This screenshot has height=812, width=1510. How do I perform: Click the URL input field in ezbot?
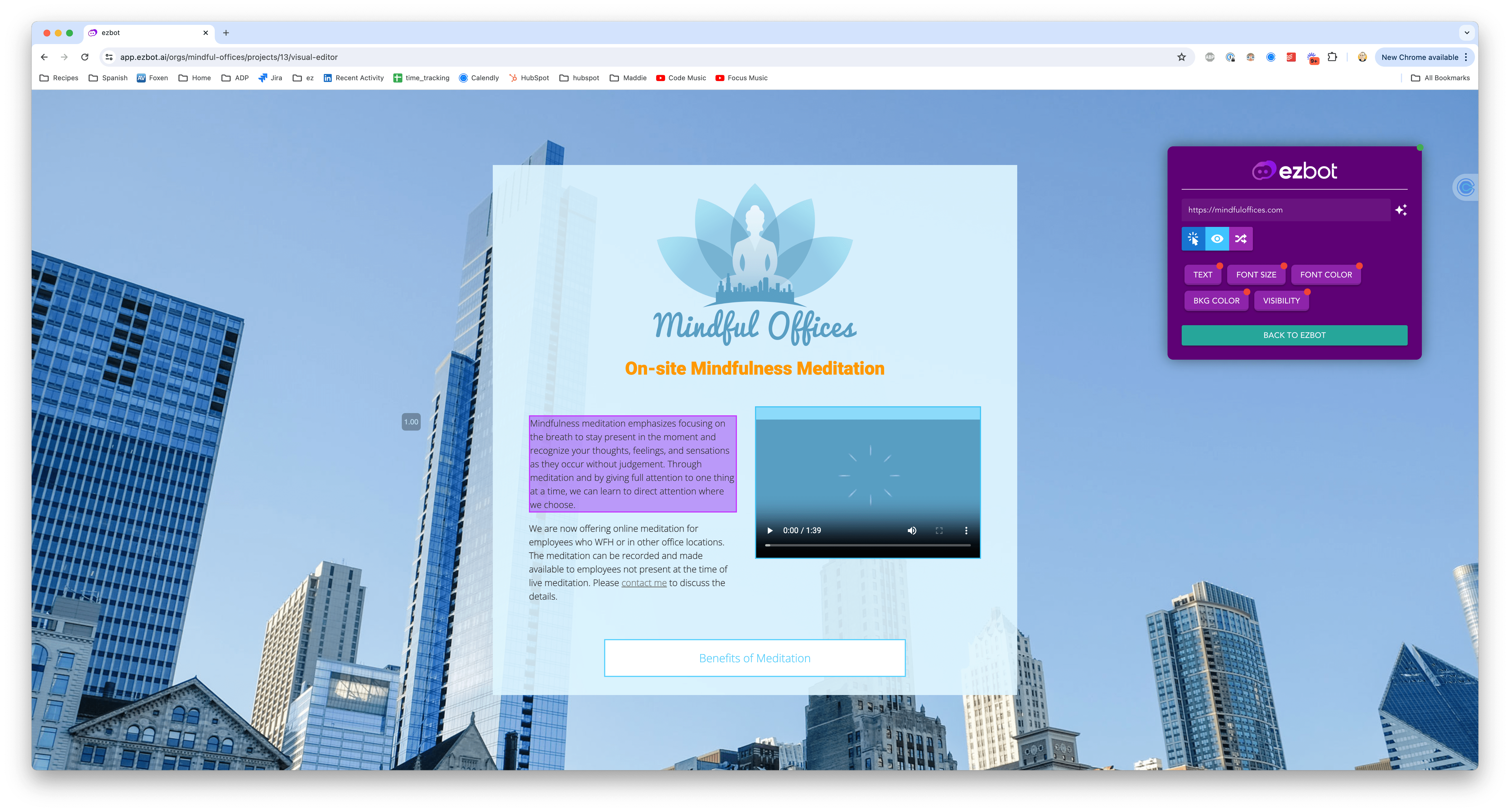[1285, 210]
